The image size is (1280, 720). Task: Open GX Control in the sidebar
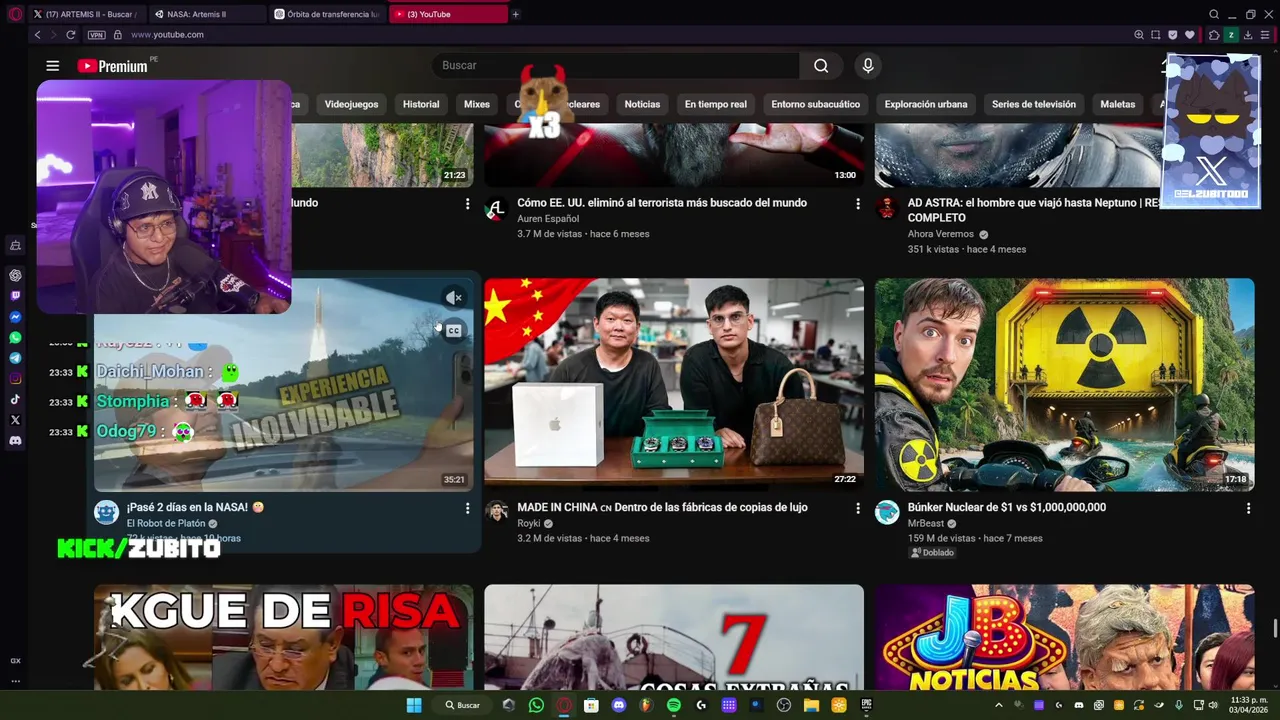coord(15,661)
